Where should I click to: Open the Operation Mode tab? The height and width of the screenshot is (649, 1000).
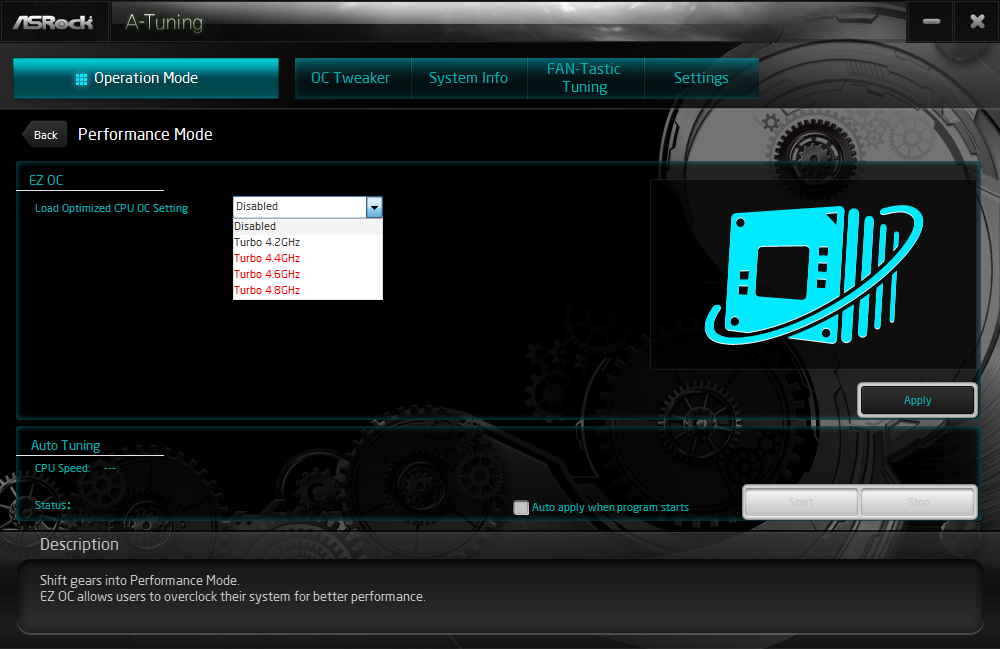(145, 78)
